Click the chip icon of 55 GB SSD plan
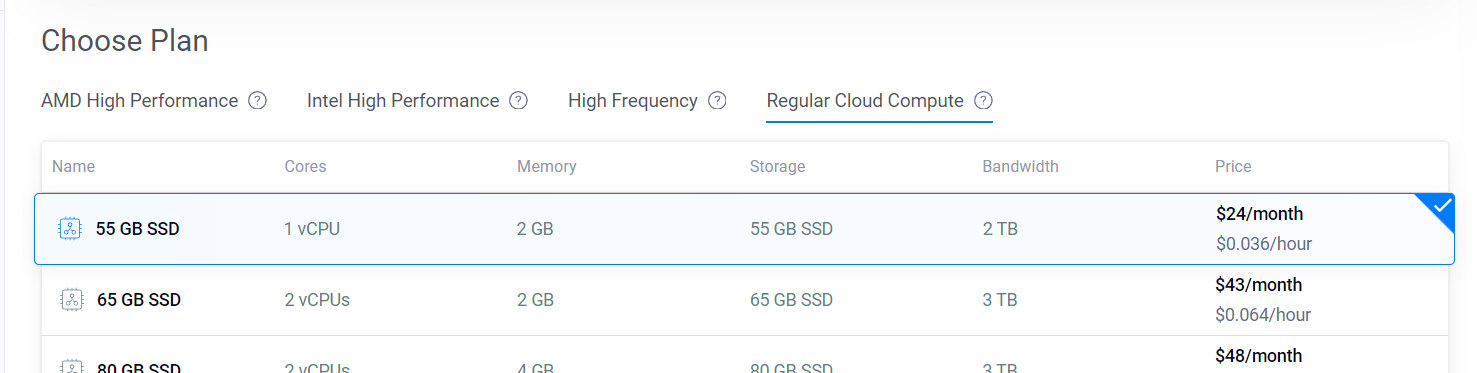Viewport: 1477px width, 373px height. [x=69, y=228]
